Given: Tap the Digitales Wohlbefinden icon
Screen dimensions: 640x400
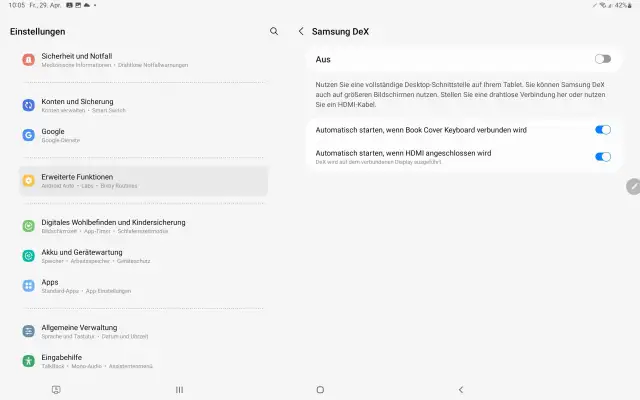Looking at the screenshot, I should coord(28,226).
